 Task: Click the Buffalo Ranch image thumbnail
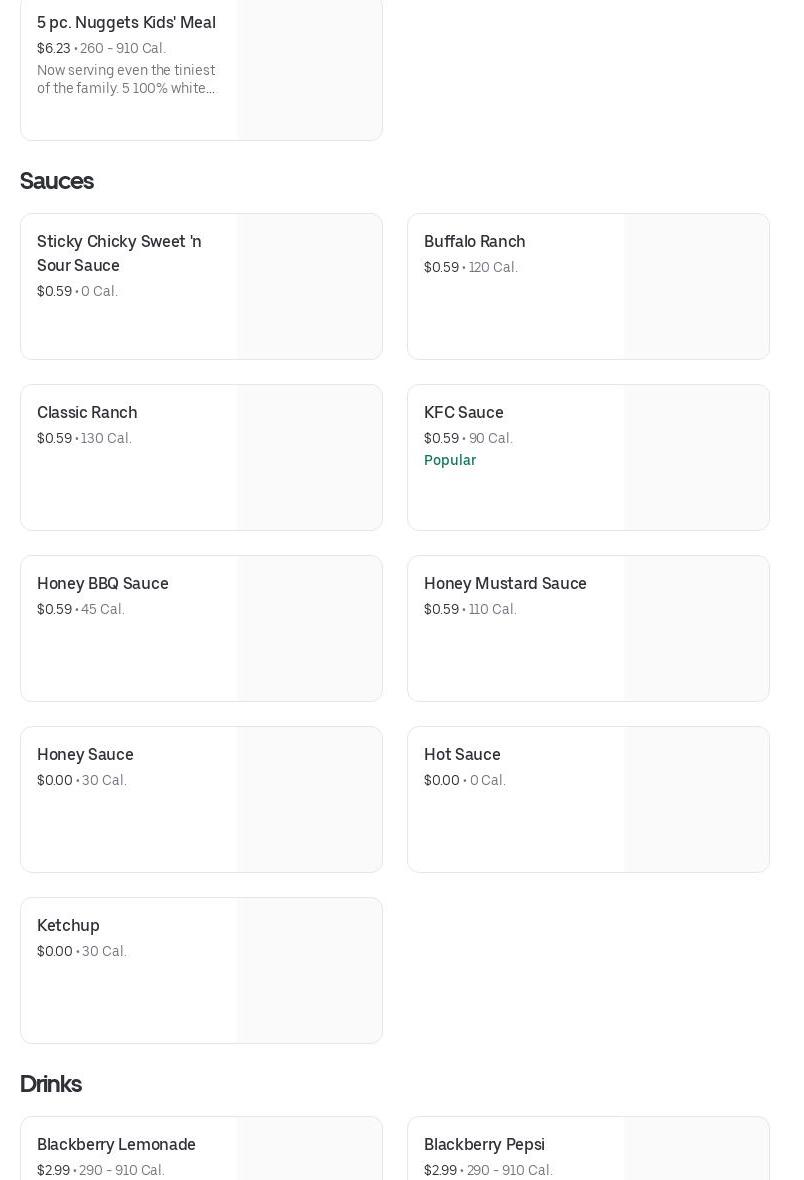[696, 286]
